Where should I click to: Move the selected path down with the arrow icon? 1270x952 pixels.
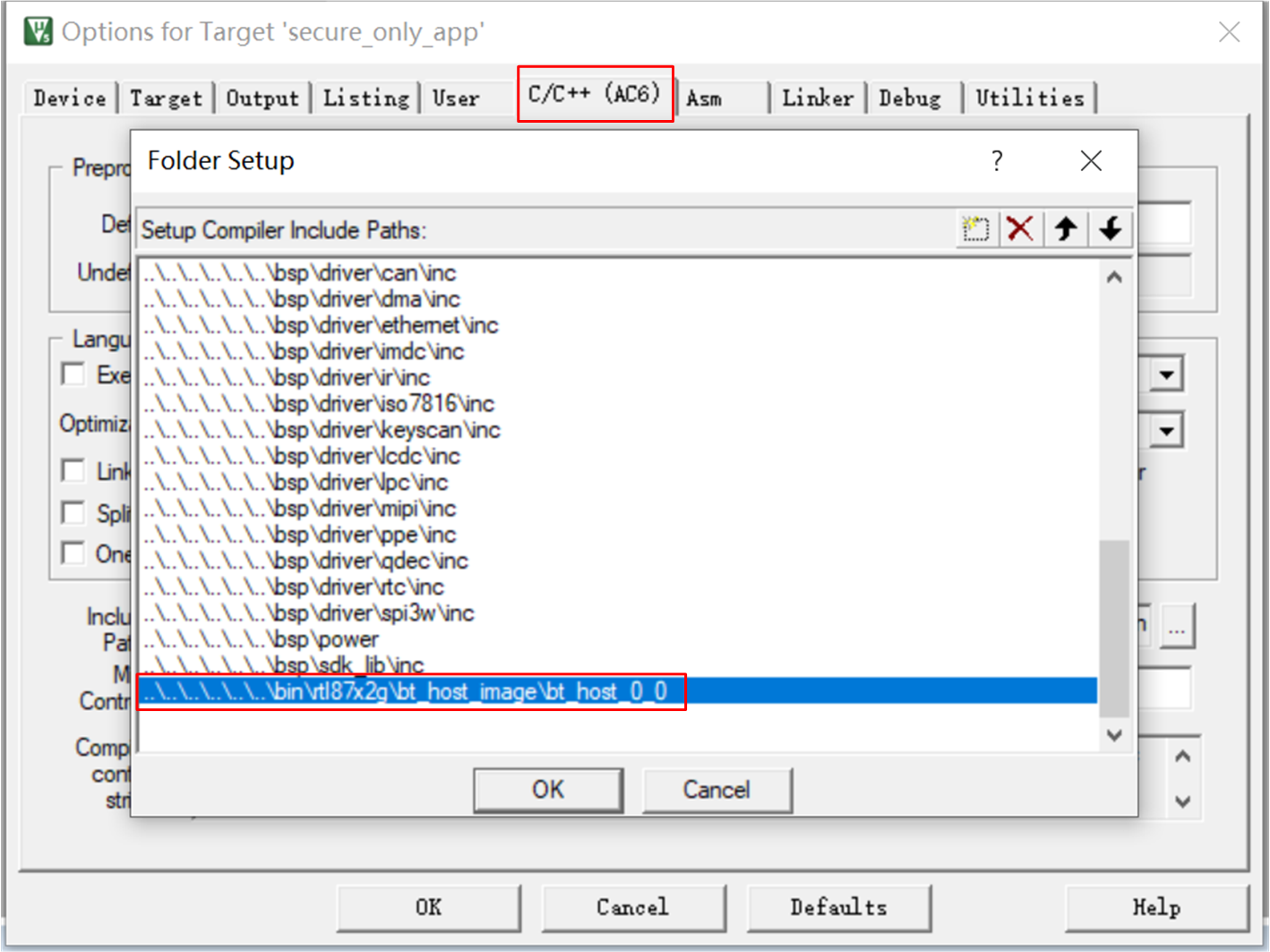click(x=1111, y=229)
